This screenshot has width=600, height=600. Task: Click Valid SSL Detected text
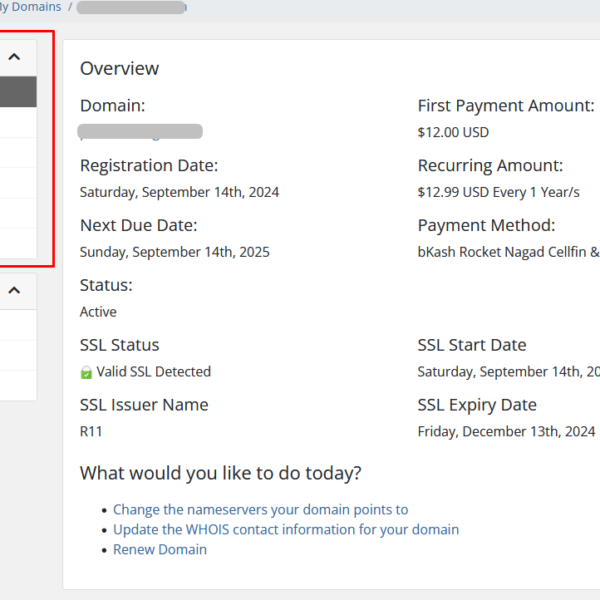(153, 372)
